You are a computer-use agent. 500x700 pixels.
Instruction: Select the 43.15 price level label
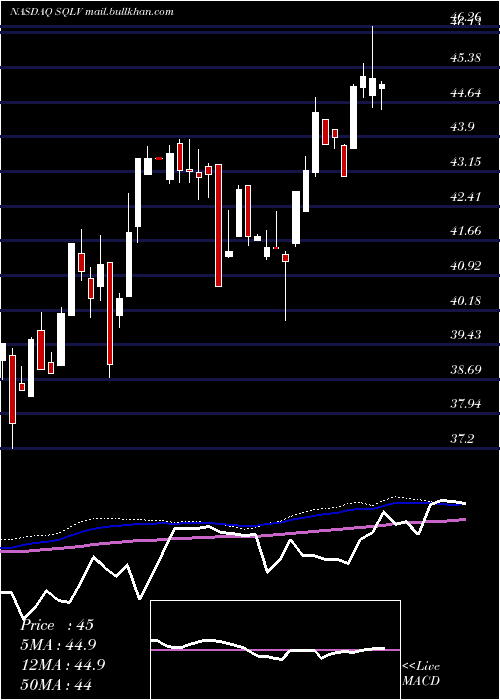tap(467, 161)
